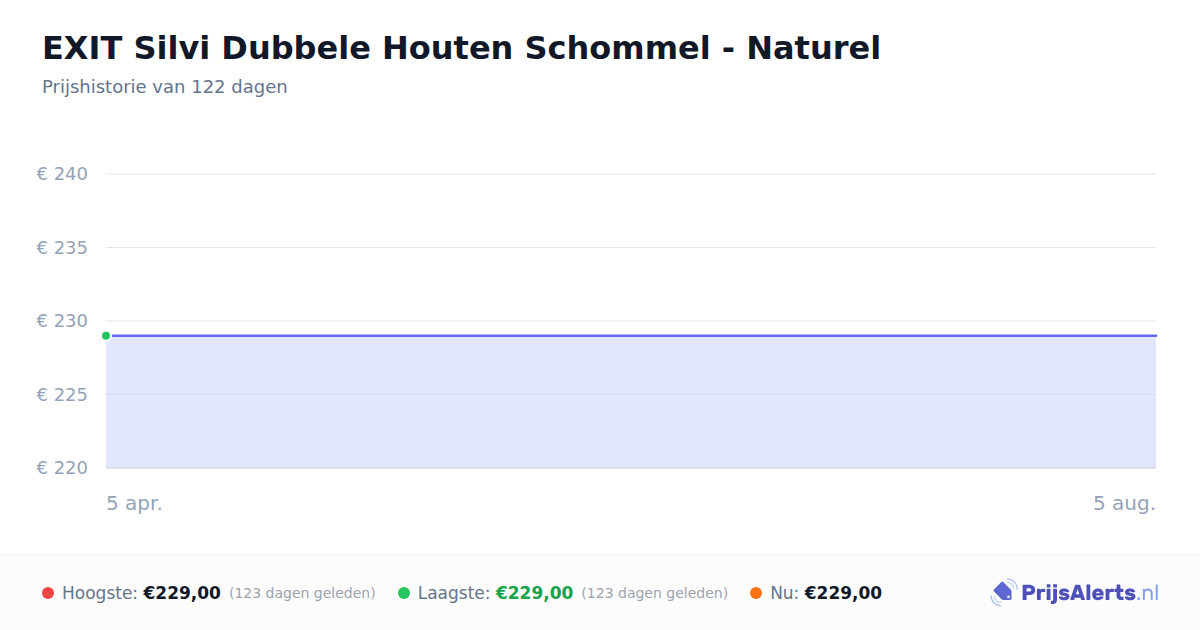Click the 5 apr. date label
Viewport: 1200px width, 630px height.
(134, 503)
